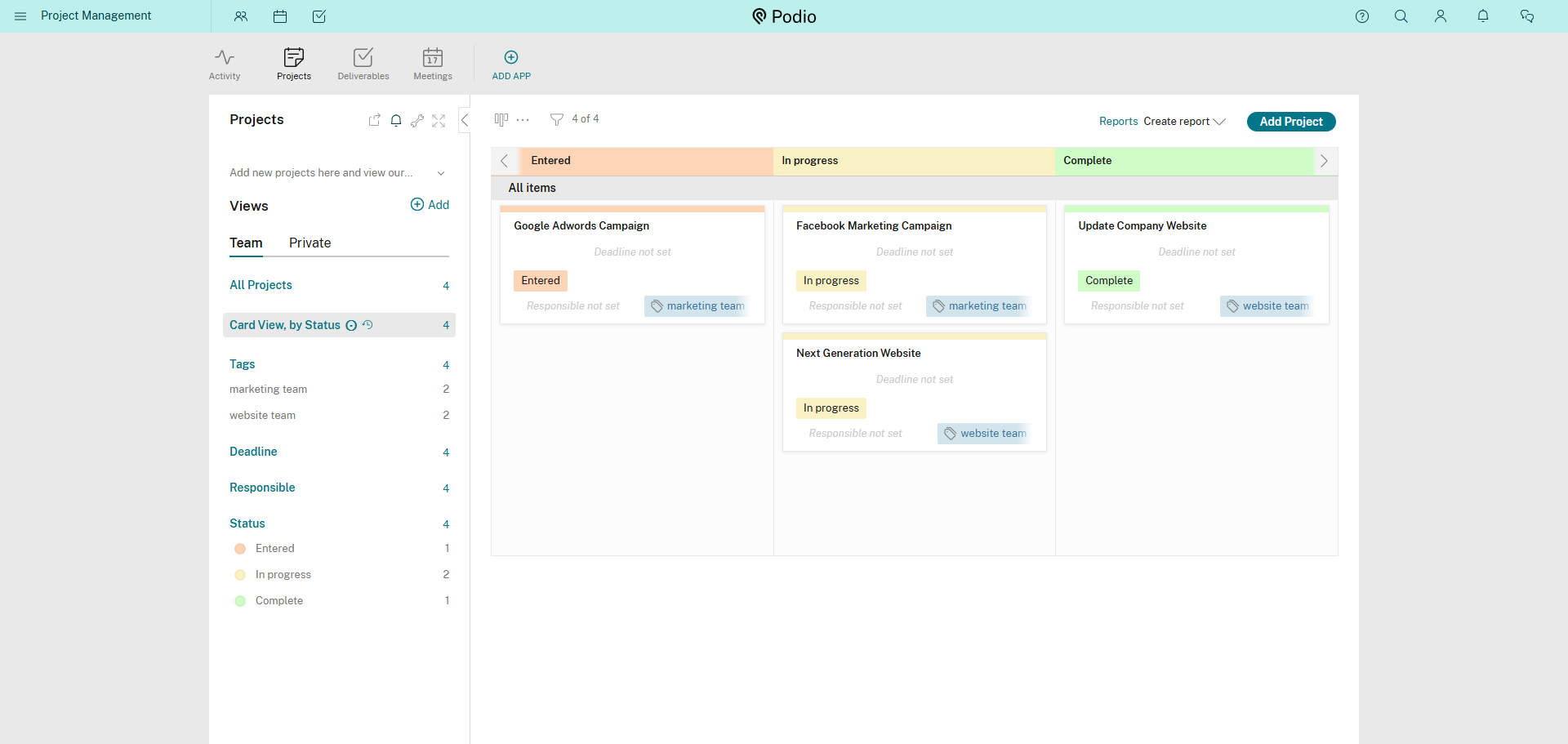Screen dimensions: 1568x744
Task: Open the search magnifier icon
Action: pos(1401,16)
